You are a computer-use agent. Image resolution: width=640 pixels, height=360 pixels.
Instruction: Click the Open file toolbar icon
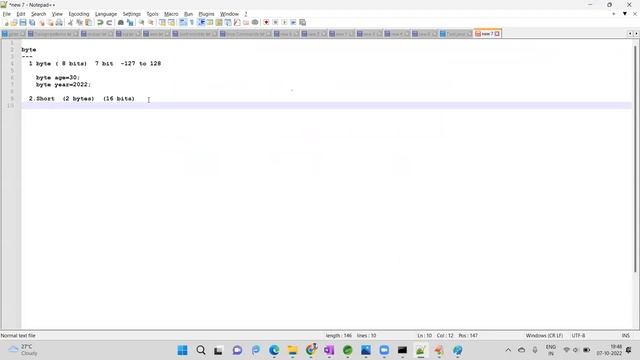(x=14, y=22)
